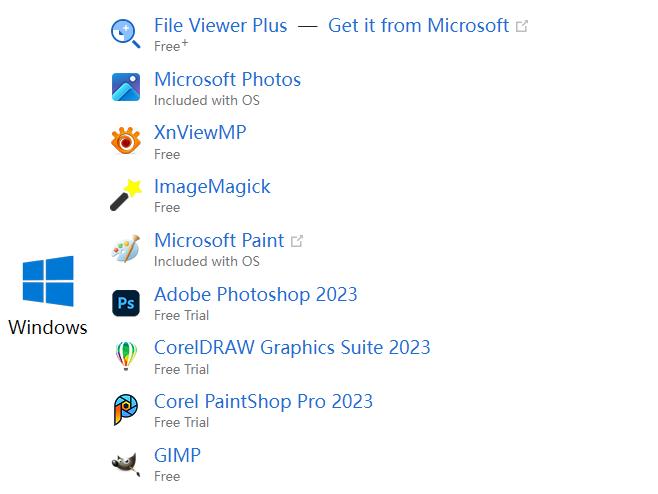Screen dimensions: 658x494
Task: Click the File Viewer Plus magnifier icon
Action: click(x=125, y=34)
